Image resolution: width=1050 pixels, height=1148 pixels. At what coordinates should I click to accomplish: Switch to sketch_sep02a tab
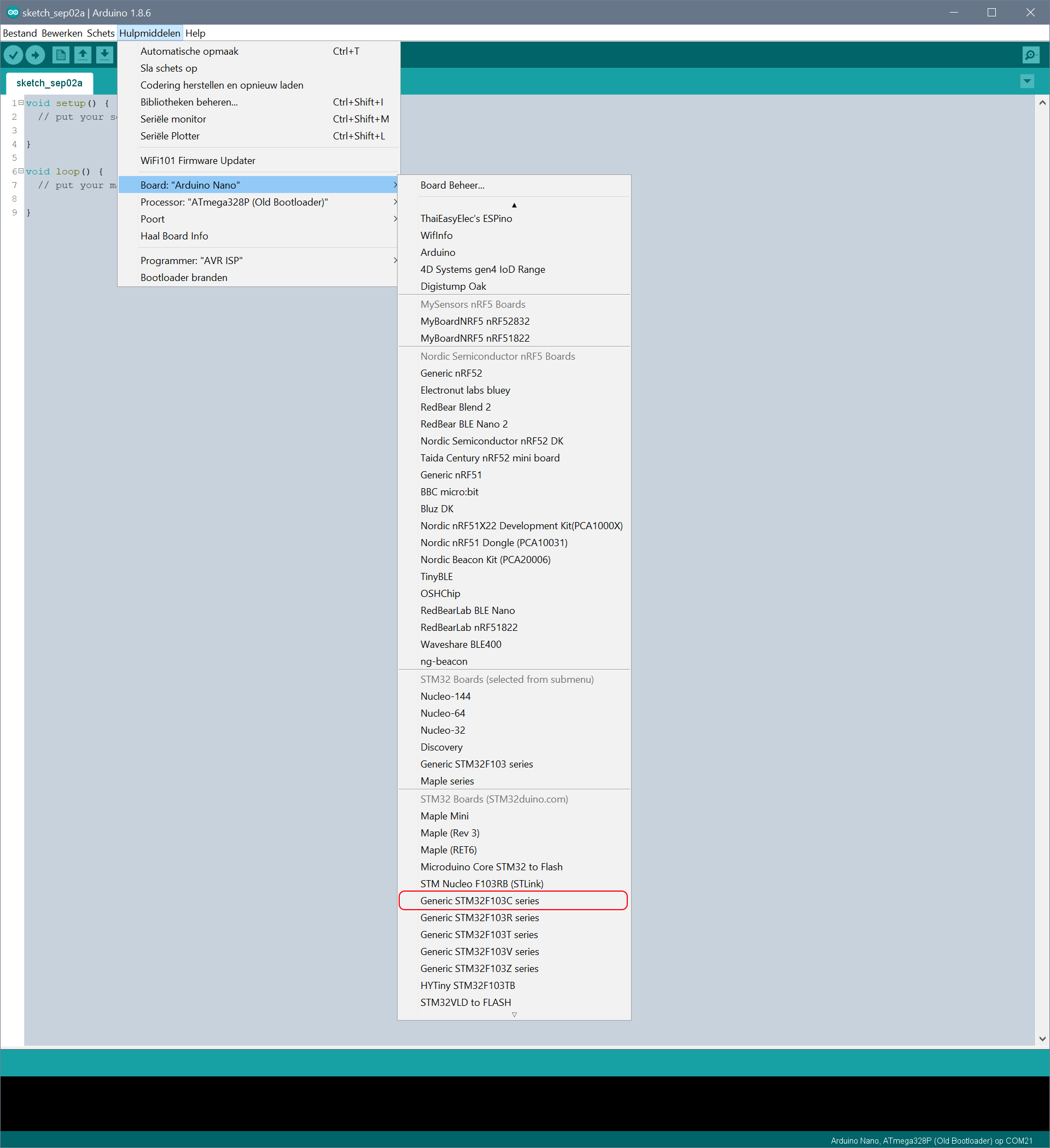(49, 83)
